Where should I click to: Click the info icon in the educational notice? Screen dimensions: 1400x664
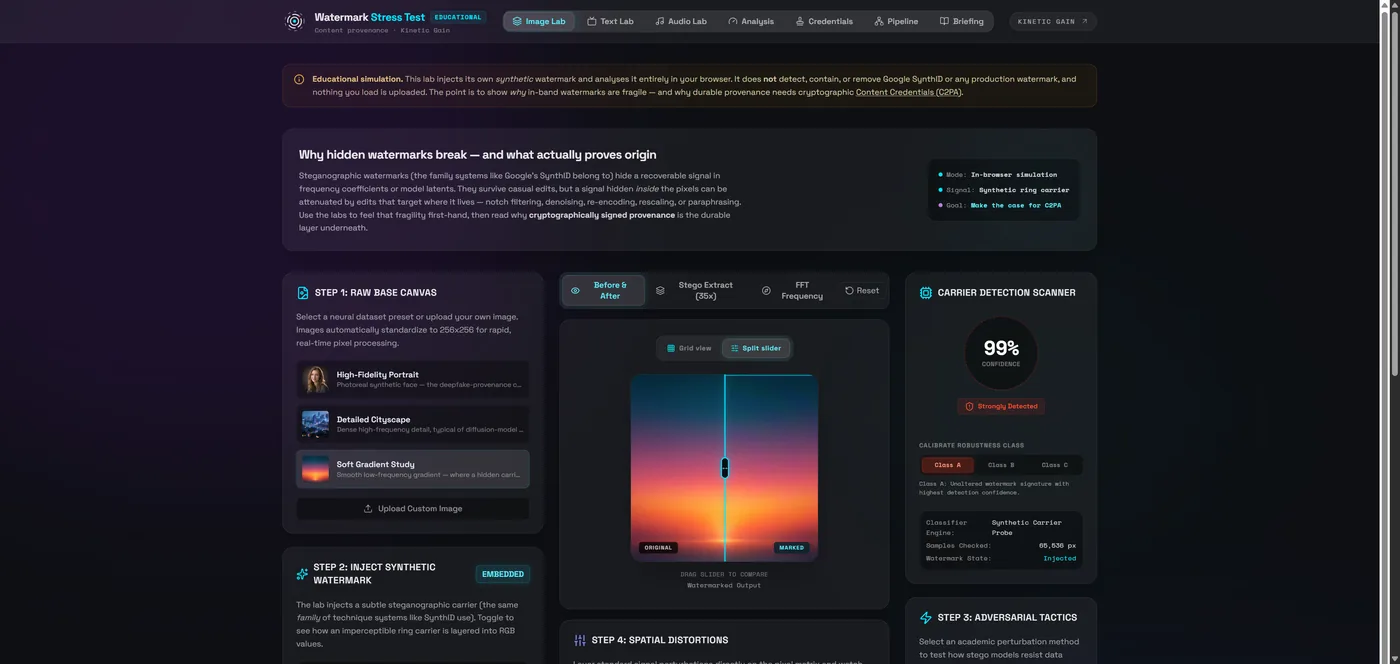pyautogui.click(x=299, y=79)
